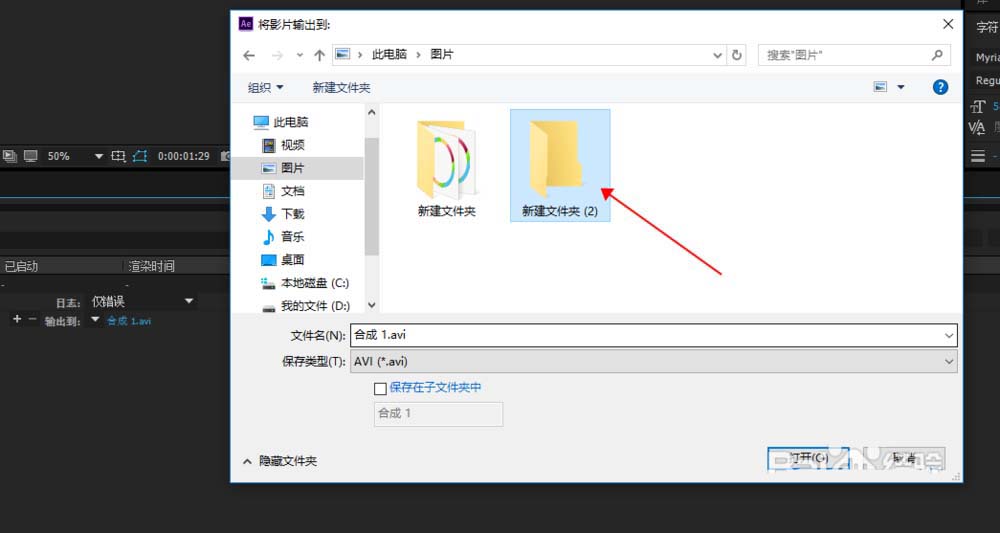1000x533 pixels.
Task: Expand the 输出到 dropdown arrow
Action: click(95, 319)
